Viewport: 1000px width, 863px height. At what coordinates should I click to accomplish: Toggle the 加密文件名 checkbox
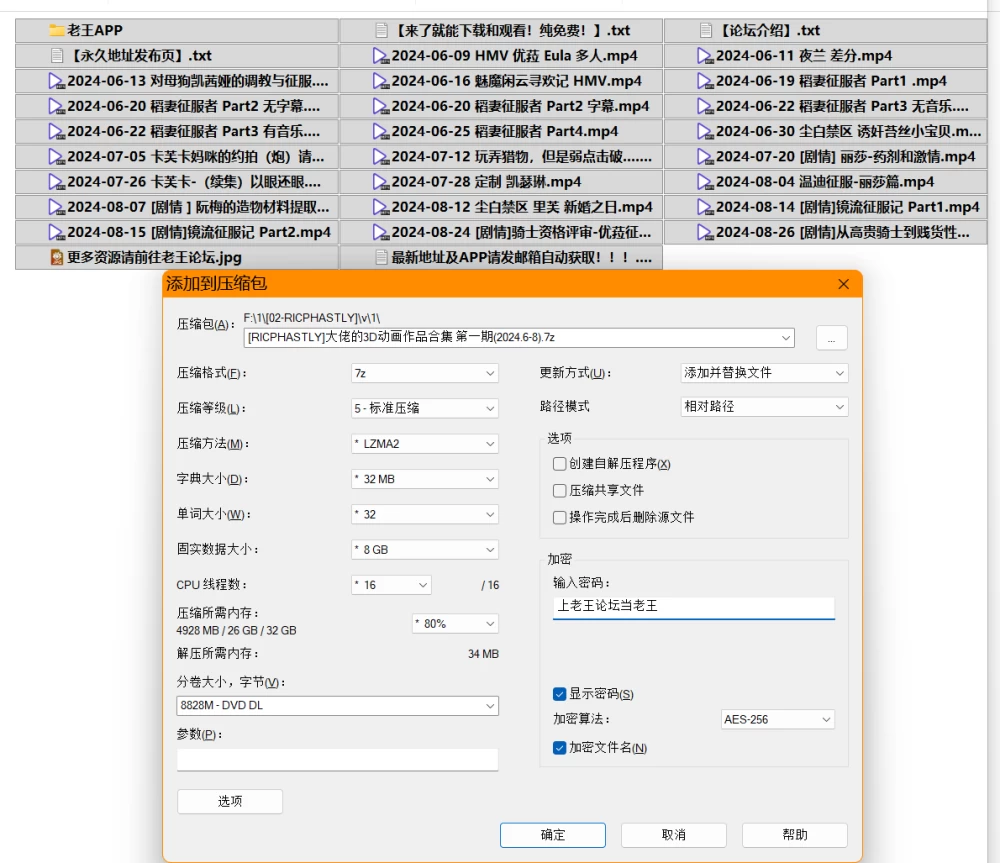pyautogui.click(x=559, y=748)
